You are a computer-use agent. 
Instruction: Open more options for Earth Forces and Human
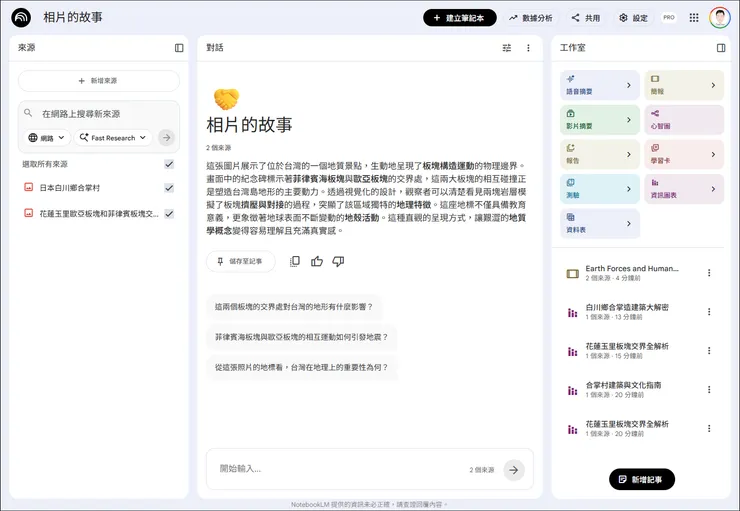709,273
